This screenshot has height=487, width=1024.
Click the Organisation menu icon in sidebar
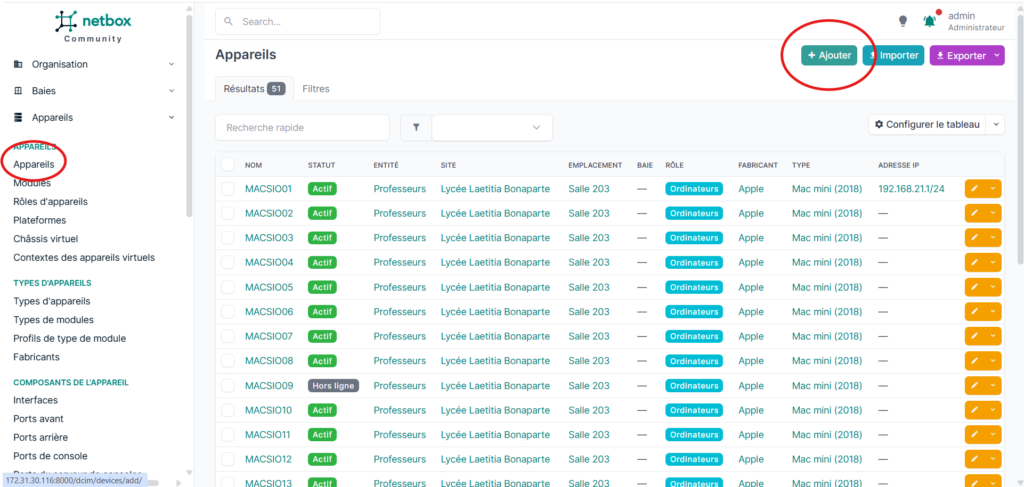pos(18,65)
